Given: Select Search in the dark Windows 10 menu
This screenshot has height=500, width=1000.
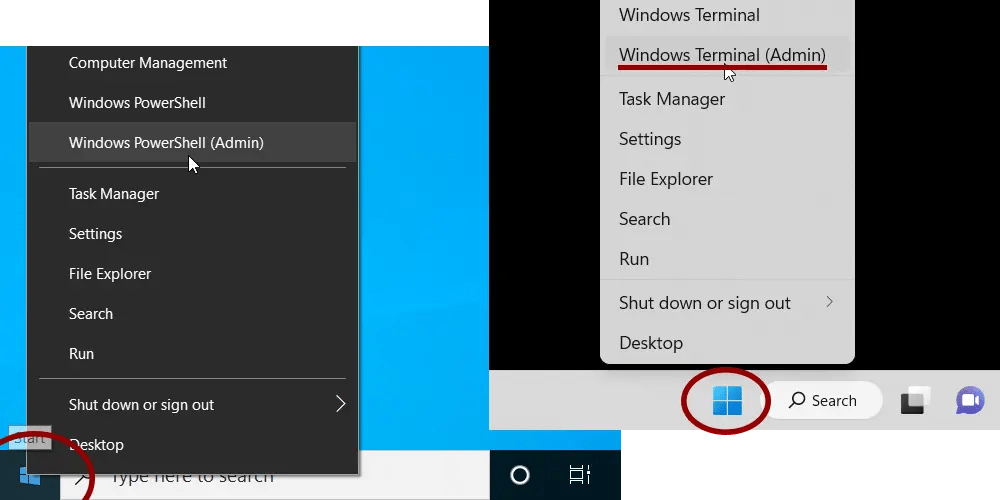Looking at the screenshot, I should 193,314.
